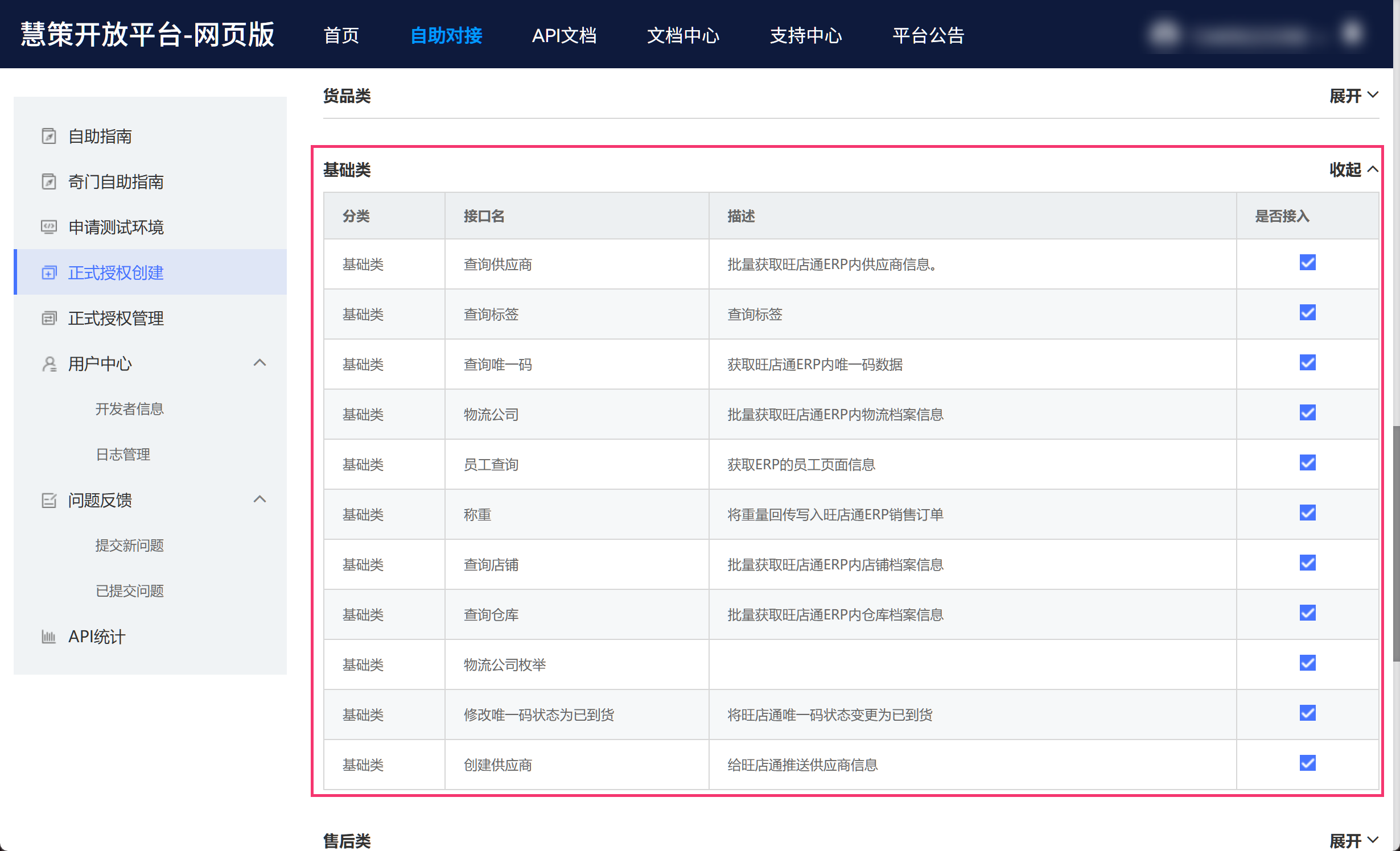
Task: Collapse the 基础类 section
Action: [x=1353, y=170]
